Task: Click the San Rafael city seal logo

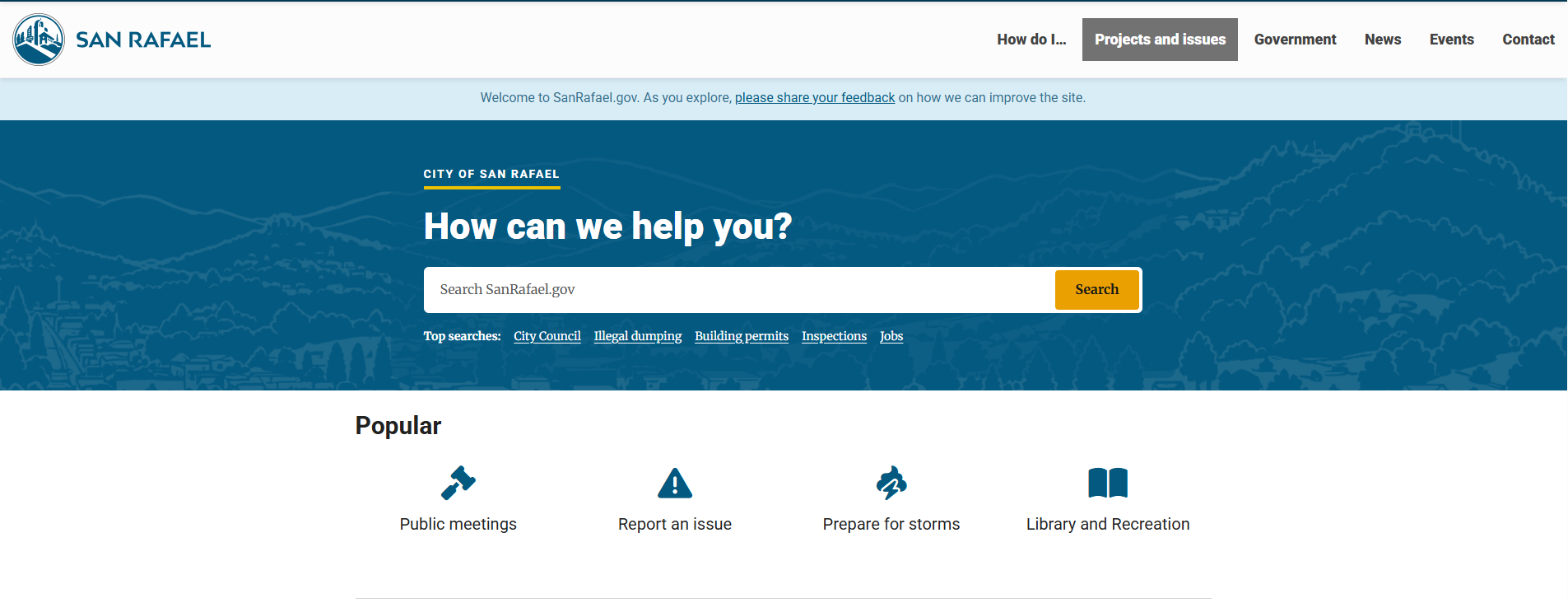Action: click(x=39, y=40)
